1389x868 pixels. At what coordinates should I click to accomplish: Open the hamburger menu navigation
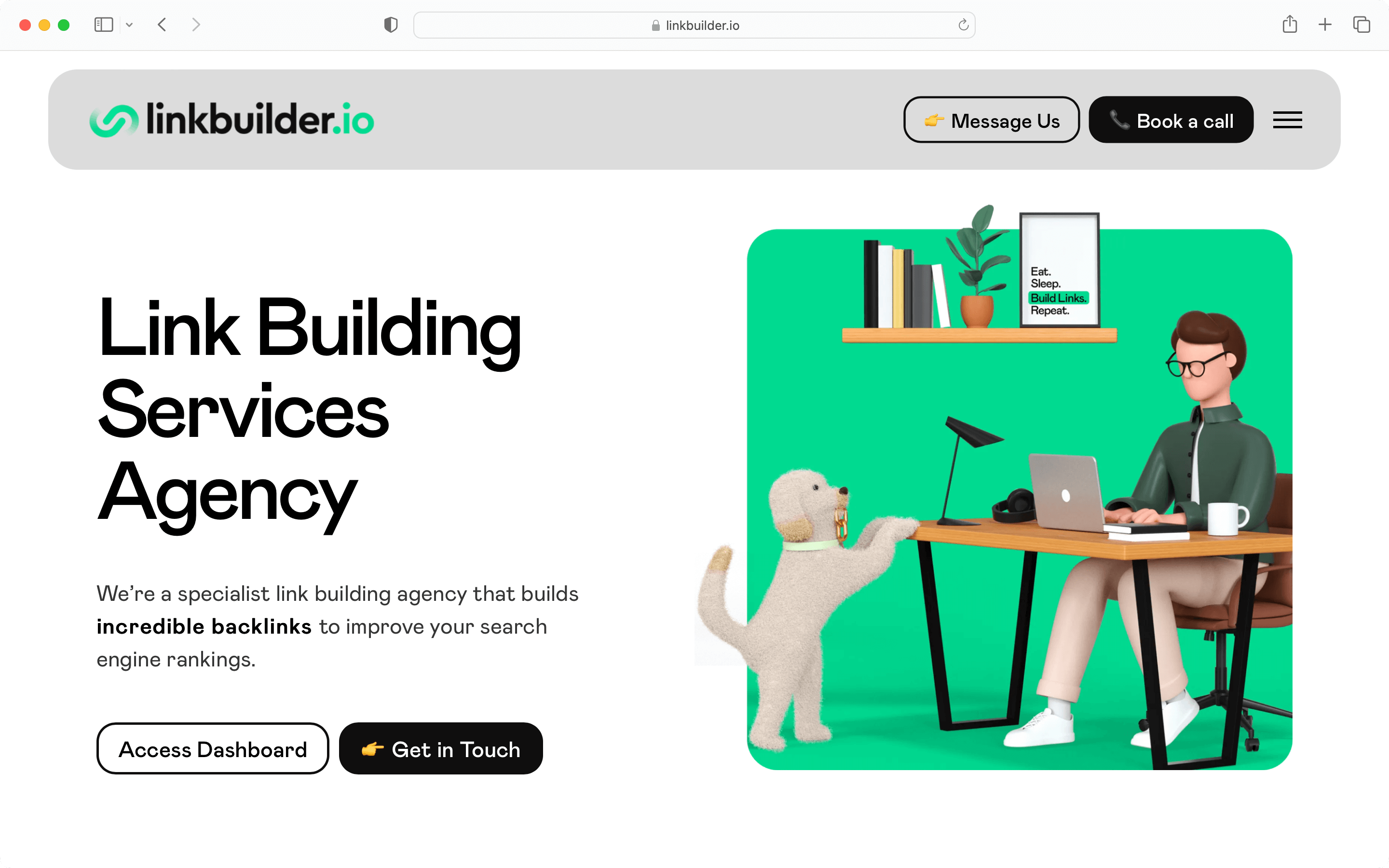(x=1290, y=120)
